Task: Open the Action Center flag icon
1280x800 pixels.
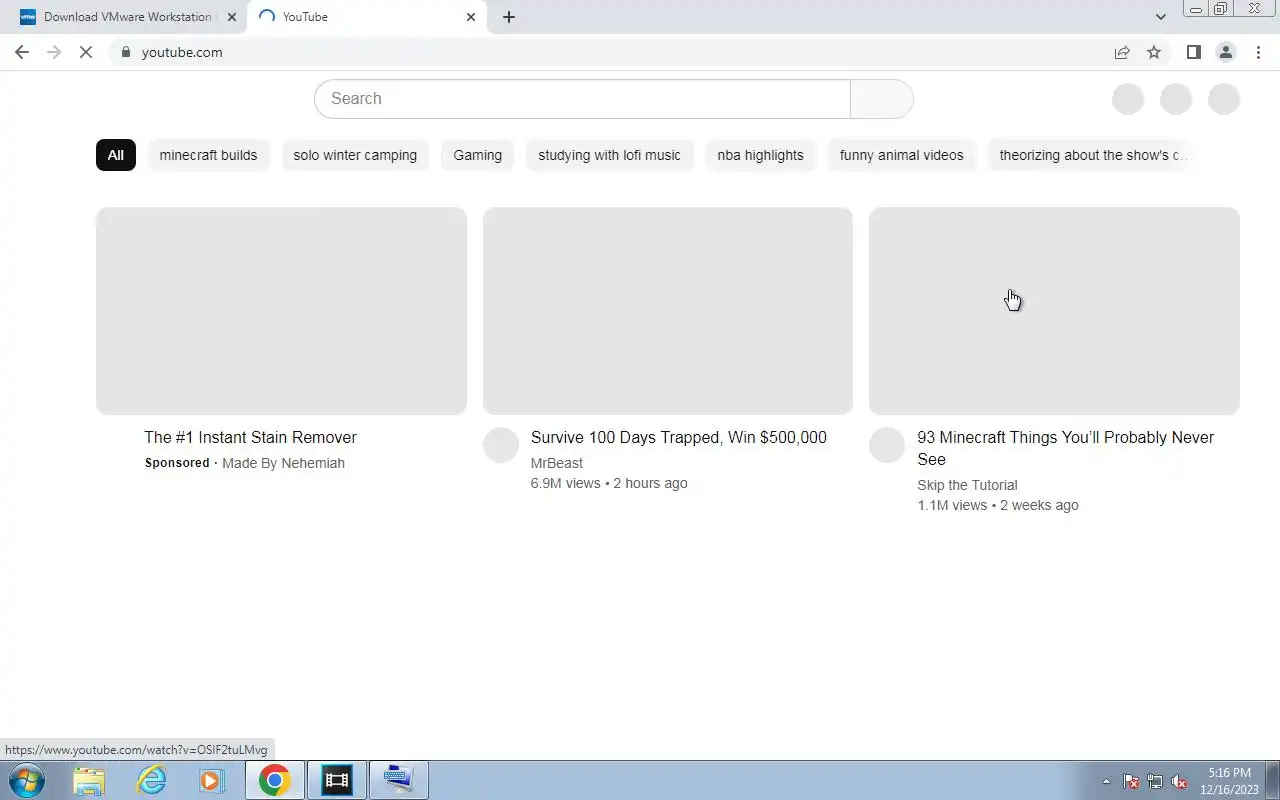Action: click(1131, 782)
